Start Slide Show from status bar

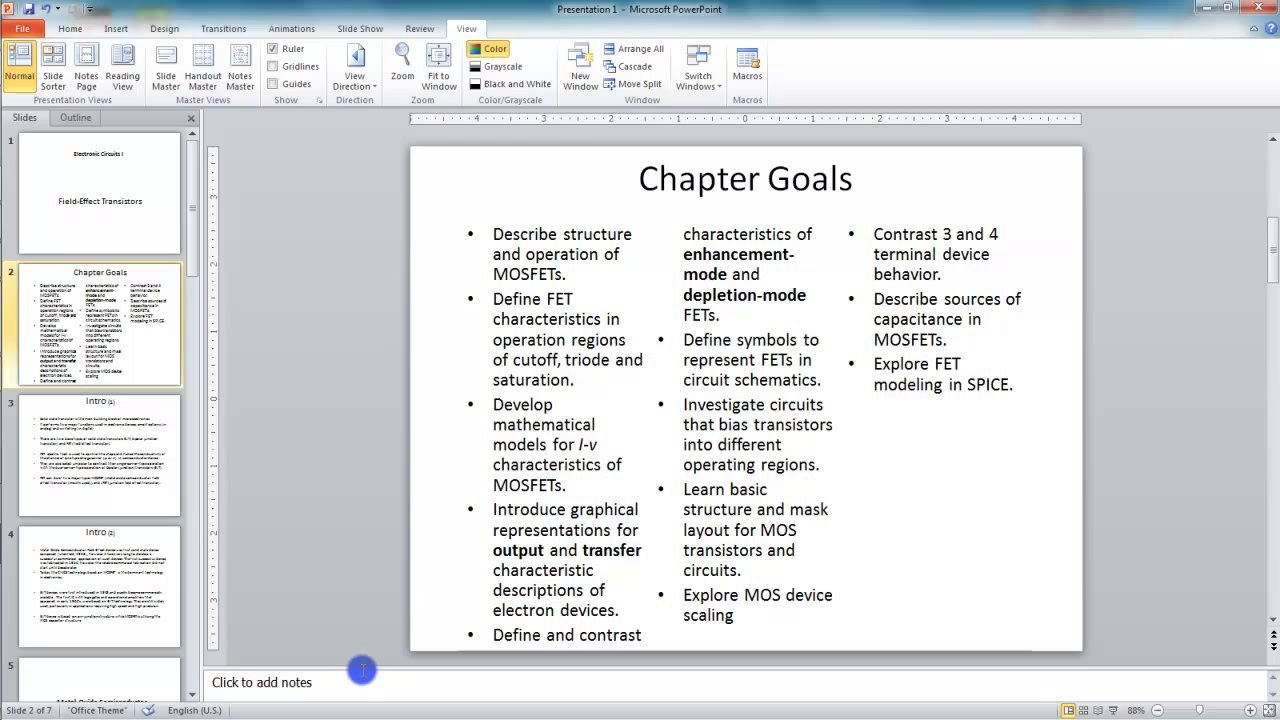coord(1113,710)
